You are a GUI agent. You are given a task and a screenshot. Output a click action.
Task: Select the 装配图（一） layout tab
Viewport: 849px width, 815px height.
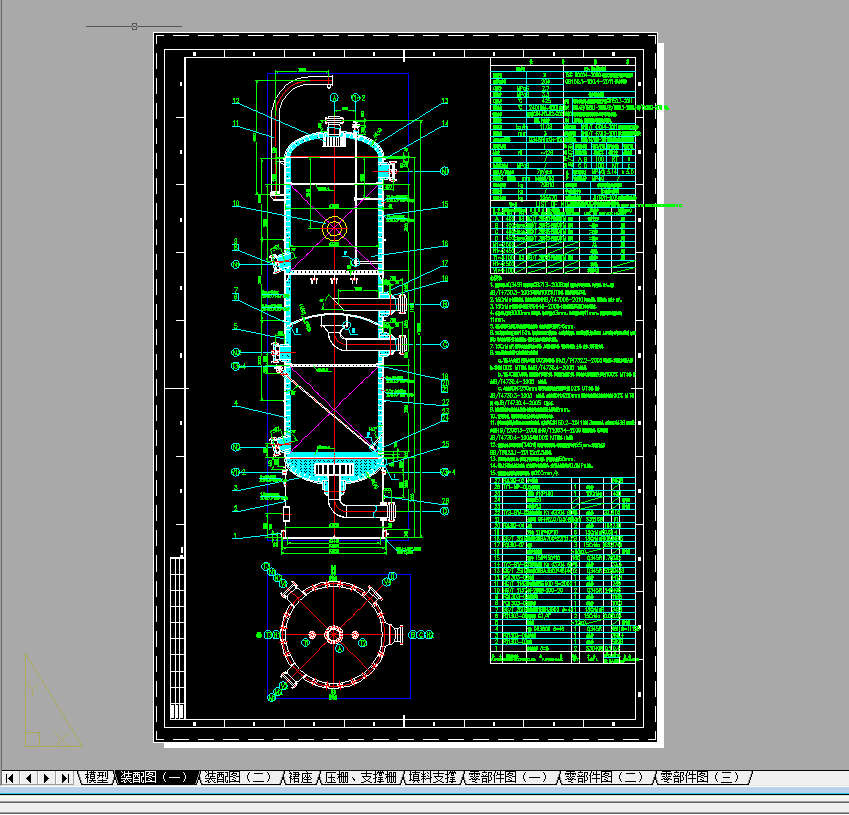point(153,778)
